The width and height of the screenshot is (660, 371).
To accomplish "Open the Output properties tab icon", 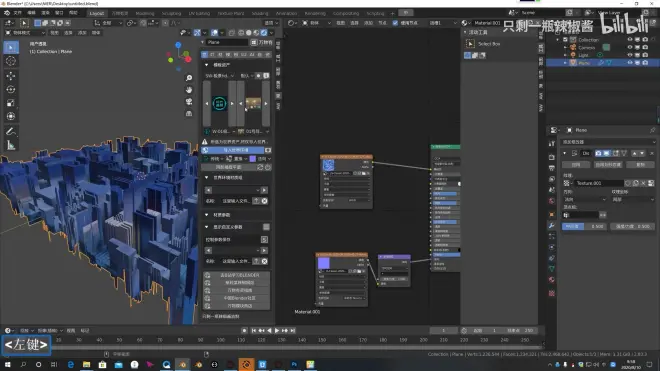I will (x=552, y=168).
